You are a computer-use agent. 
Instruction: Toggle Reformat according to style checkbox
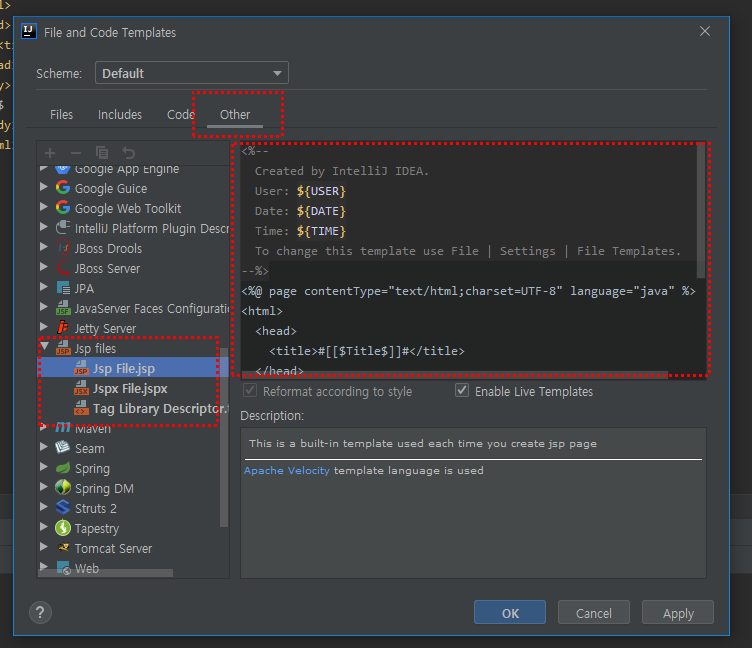click(x=250, y=390)
